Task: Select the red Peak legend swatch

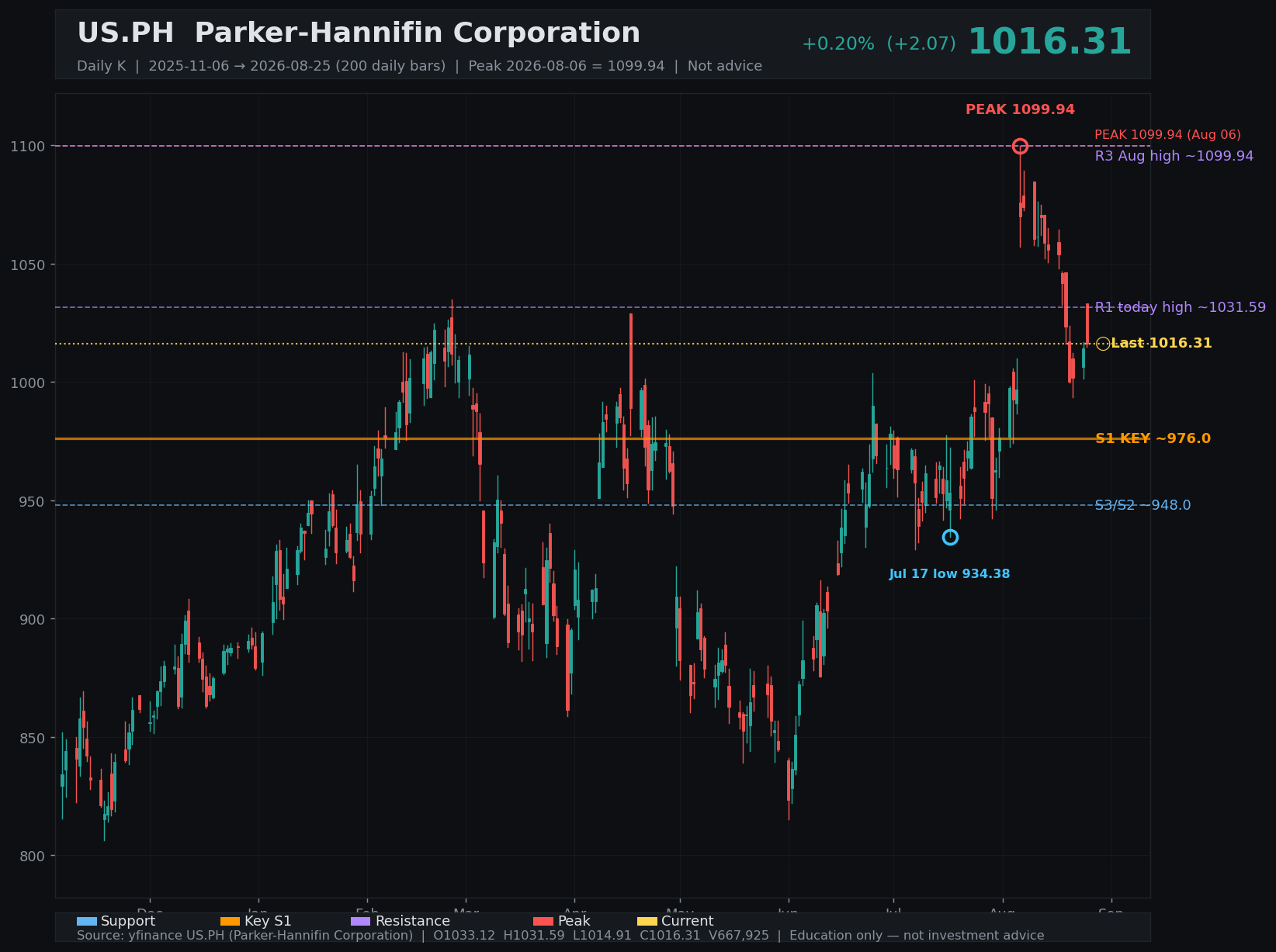Action: 543,922
